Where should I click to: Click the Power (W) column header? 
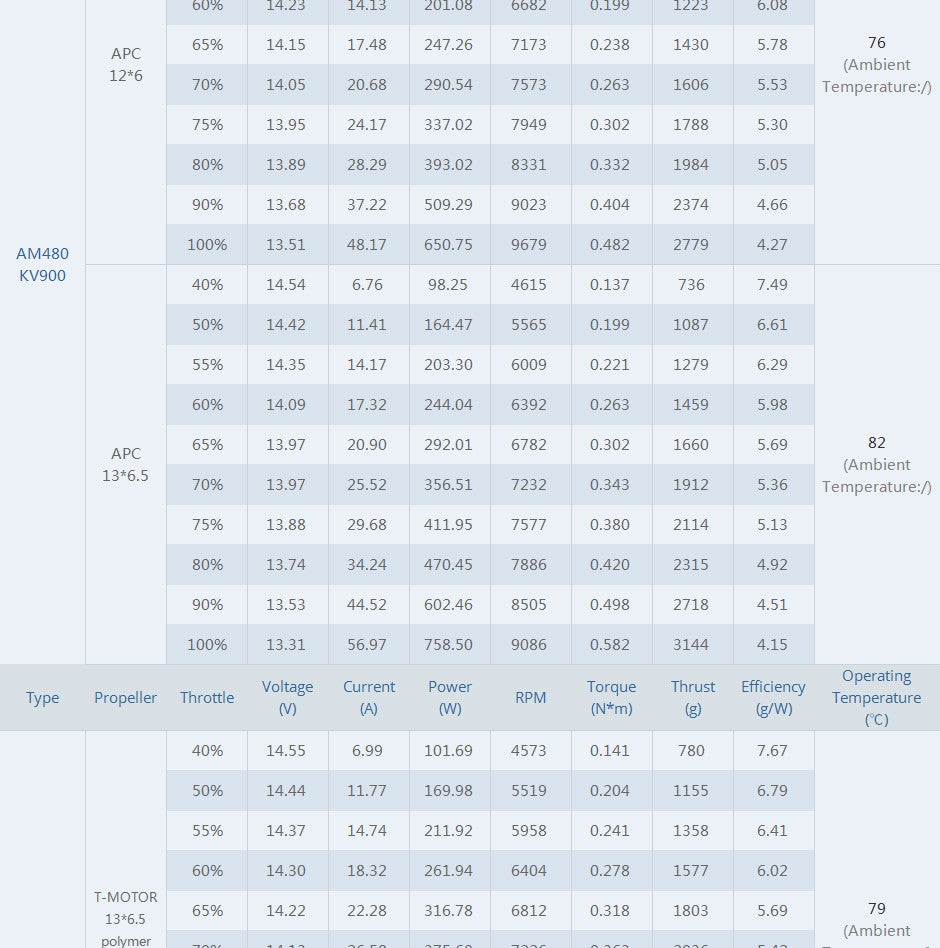pyautogui.click(x=450, y=698)
